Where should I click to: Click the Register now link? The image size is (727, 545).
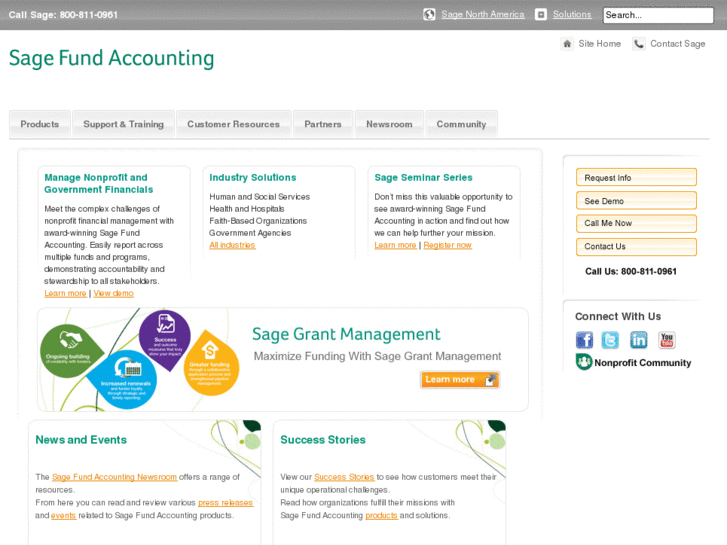coord(447,245)
